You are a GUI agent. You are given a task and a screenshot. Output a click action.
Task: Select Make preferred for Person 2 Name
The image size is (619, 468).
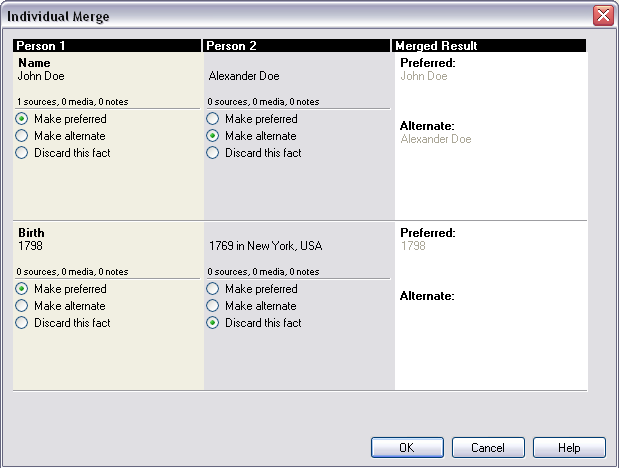[213, 119]
